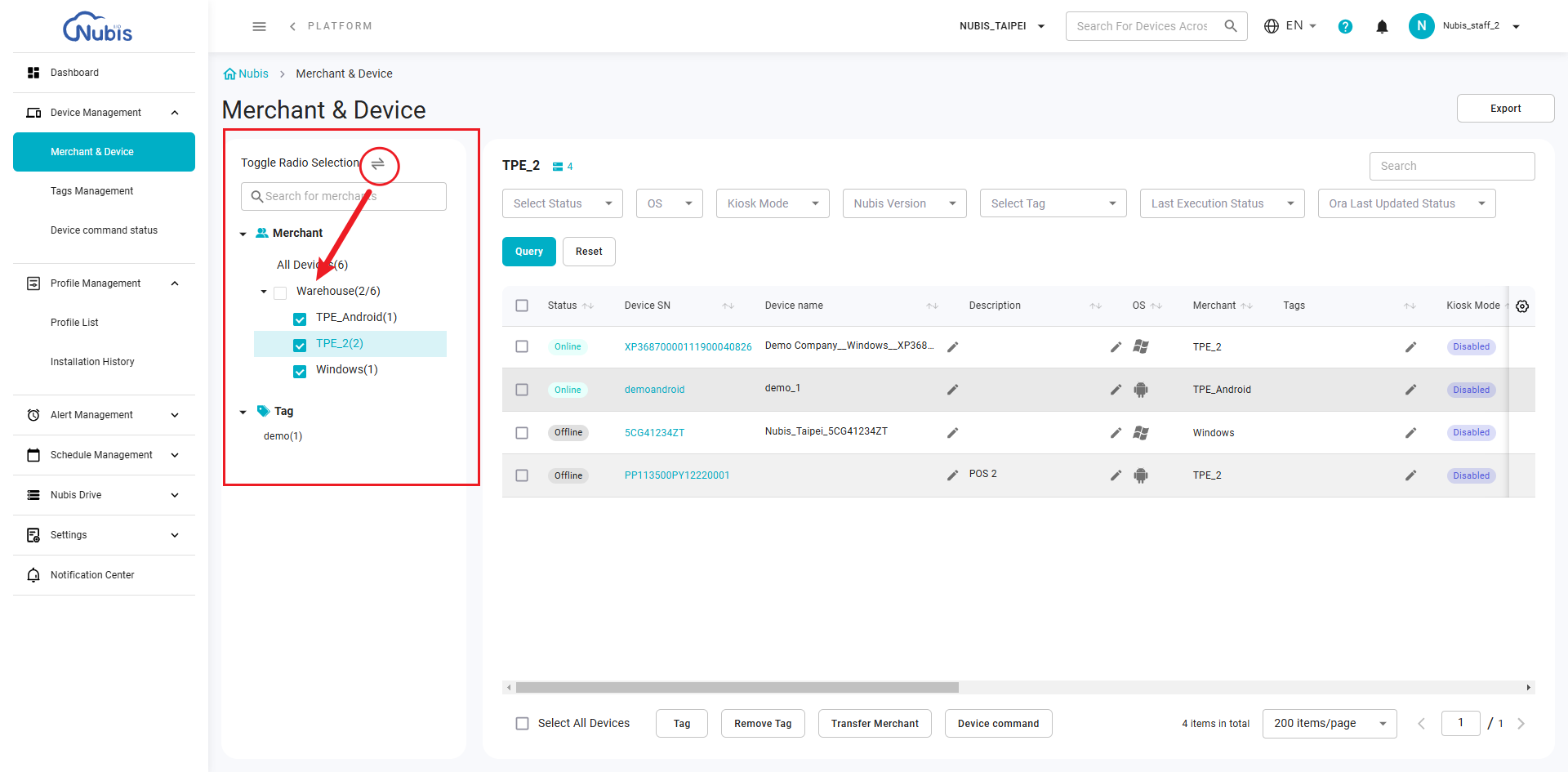Open the notifications bell icon
1568x772 pixels.
coord(1382,26)
